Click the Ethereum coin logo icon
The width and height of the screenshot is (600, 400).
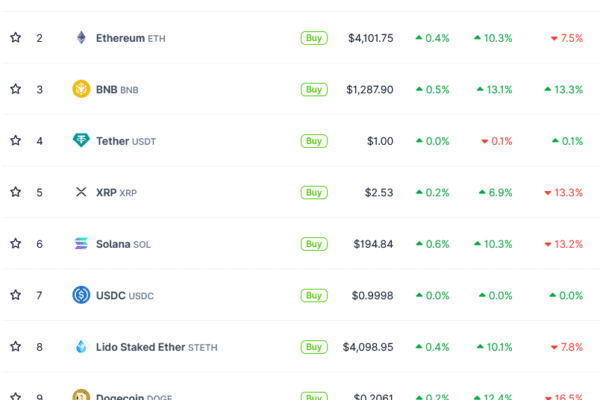(x=81, y=38)
